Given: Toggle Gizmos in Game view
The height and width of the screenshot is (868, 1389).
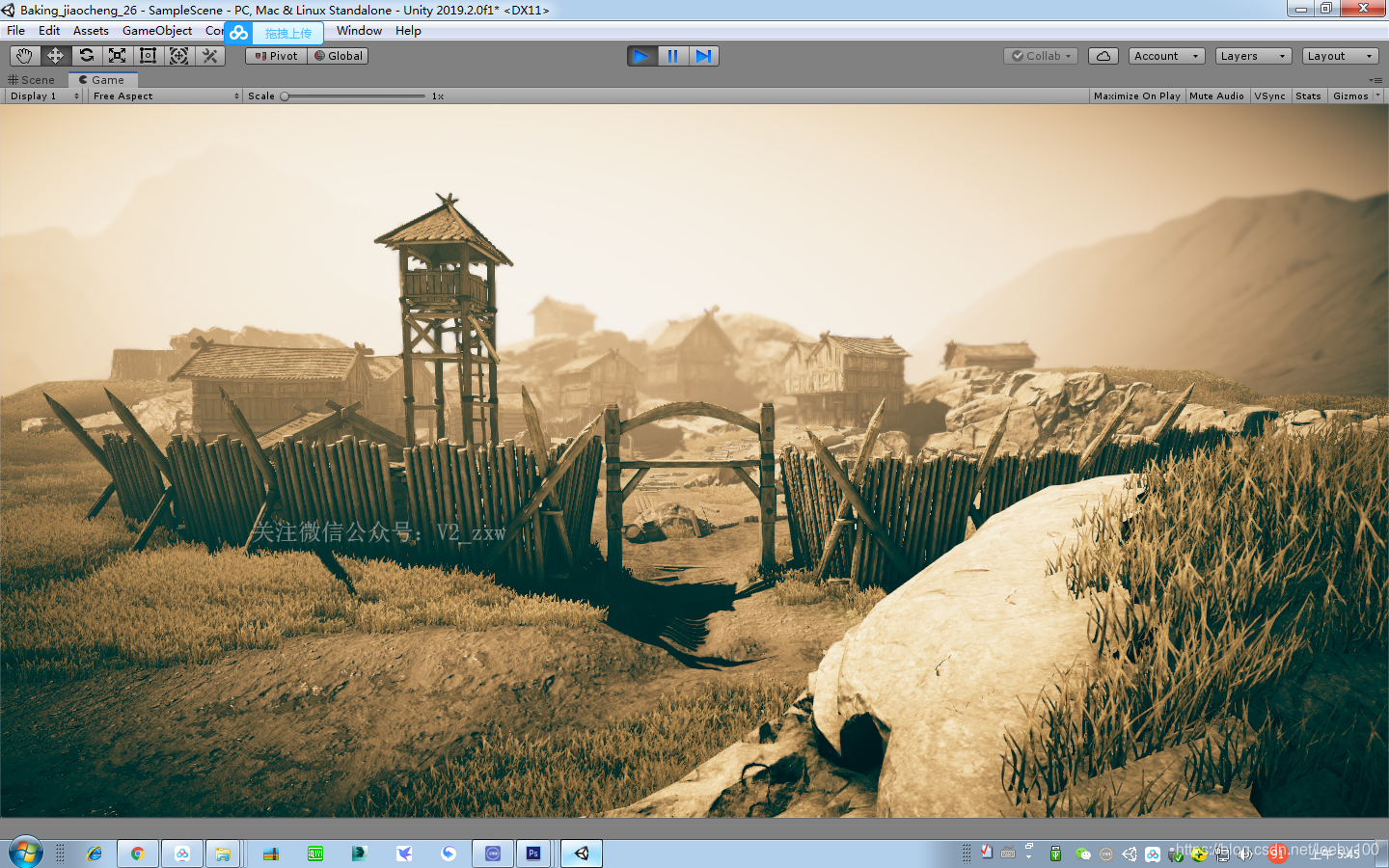Looking at the screenshot, I should (1349, 96).
